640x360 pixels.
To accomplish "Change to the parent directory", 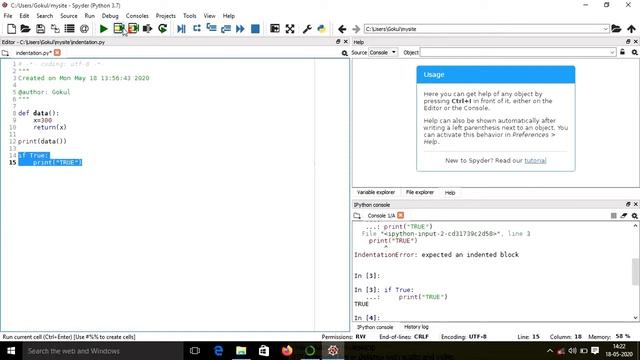I will (x=631, y=29).
